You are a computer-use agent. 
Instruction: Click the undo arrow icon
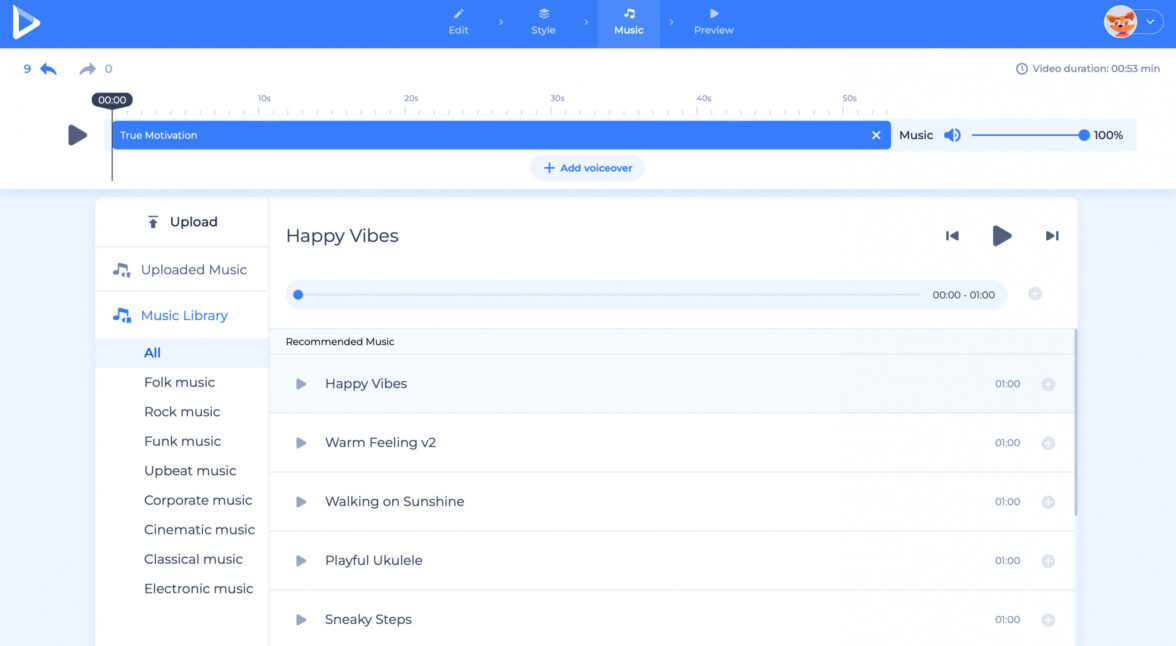pos(48,69)
